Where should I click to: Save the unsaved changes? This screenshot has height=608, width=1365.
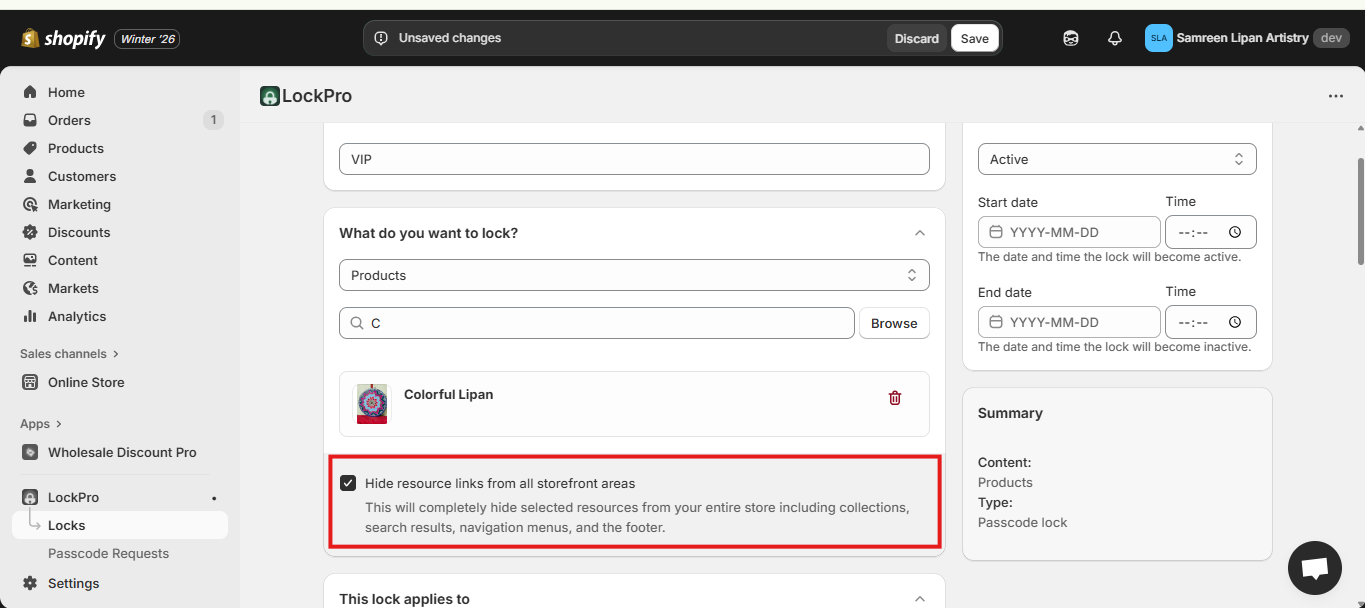point(974,38)
